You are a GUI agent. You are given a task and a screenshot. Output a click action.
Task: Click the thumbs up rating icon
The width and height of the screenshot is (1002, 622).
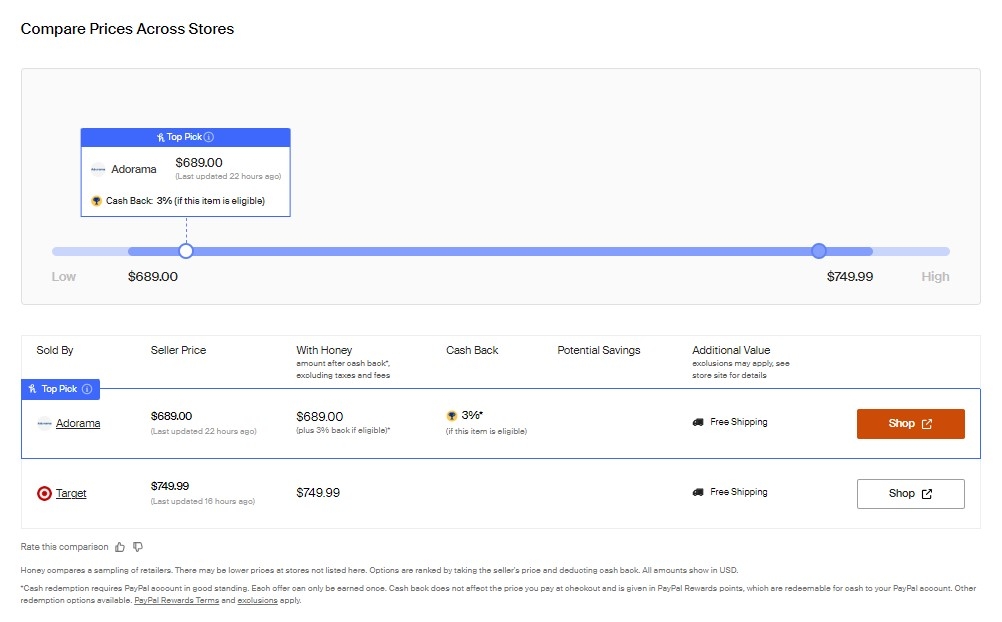coord(120,547)
